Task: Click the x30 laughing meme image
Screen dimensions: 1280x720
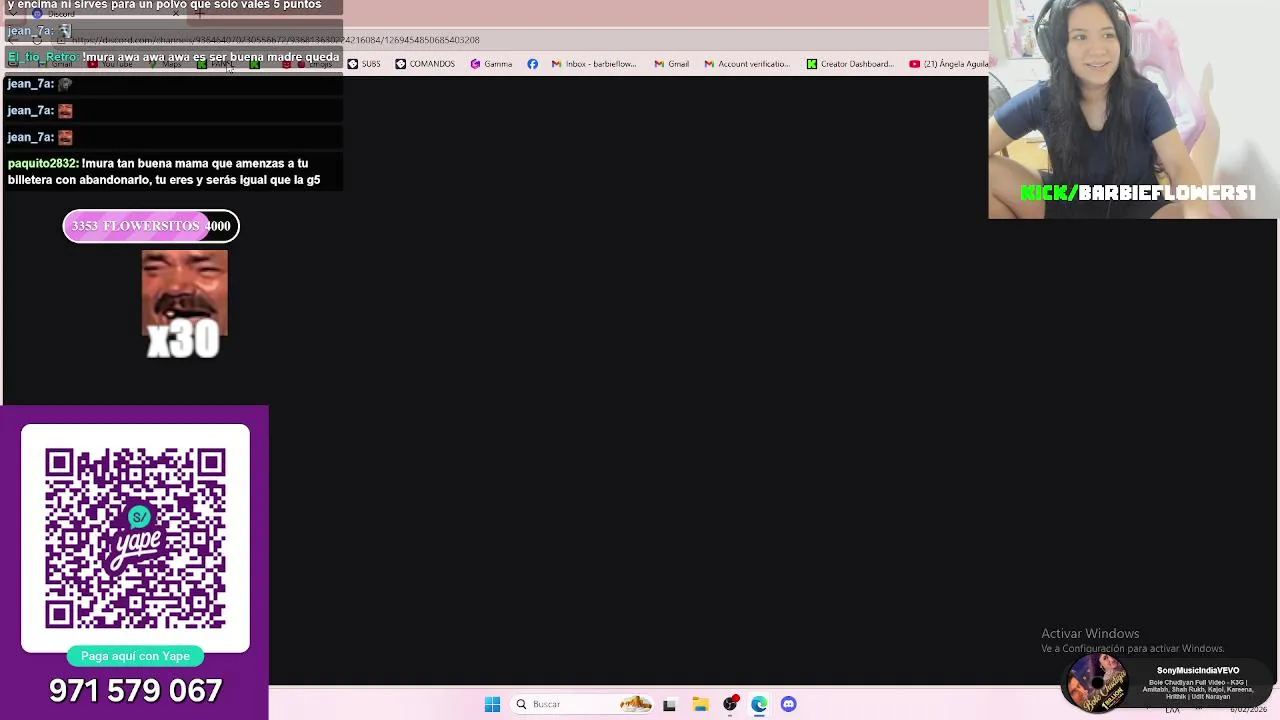Action: (184, 304)
